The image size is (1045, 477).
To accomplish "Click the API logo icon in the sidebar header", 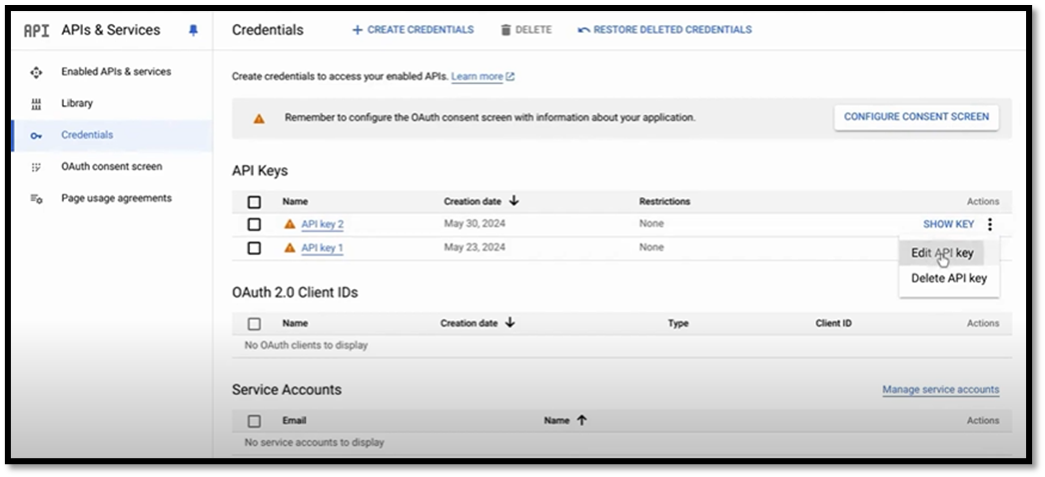I will (x=36, y=31).
